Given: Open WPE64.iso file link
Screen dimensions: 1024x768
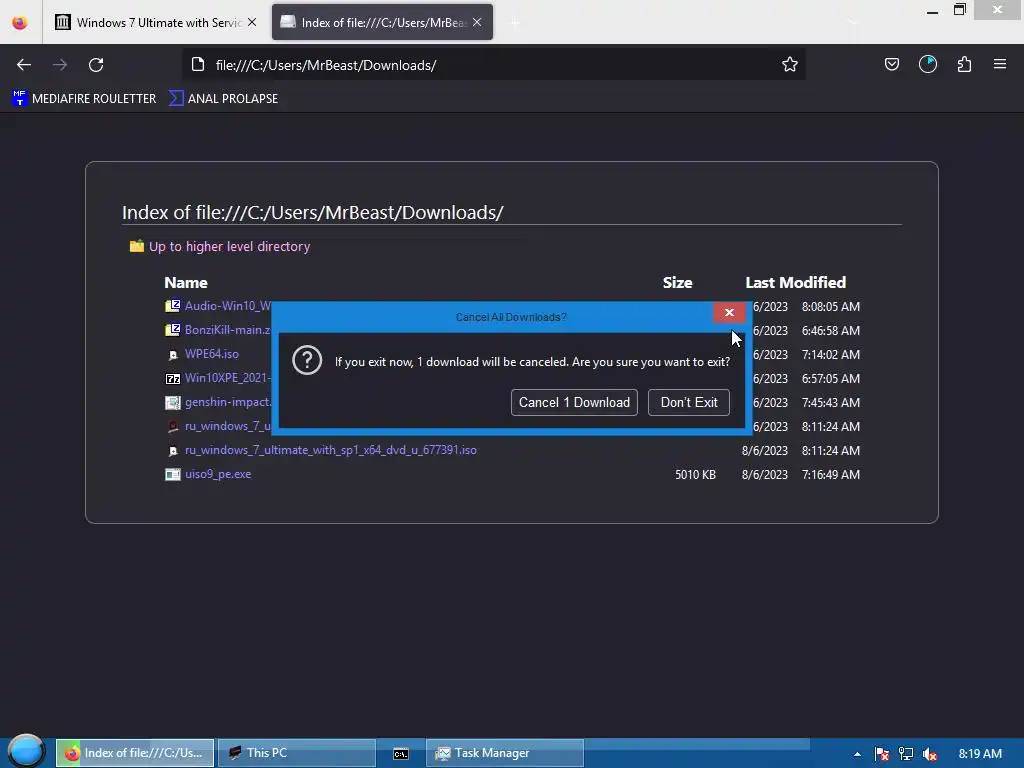Looking at the screenshot, I should 212,354.
